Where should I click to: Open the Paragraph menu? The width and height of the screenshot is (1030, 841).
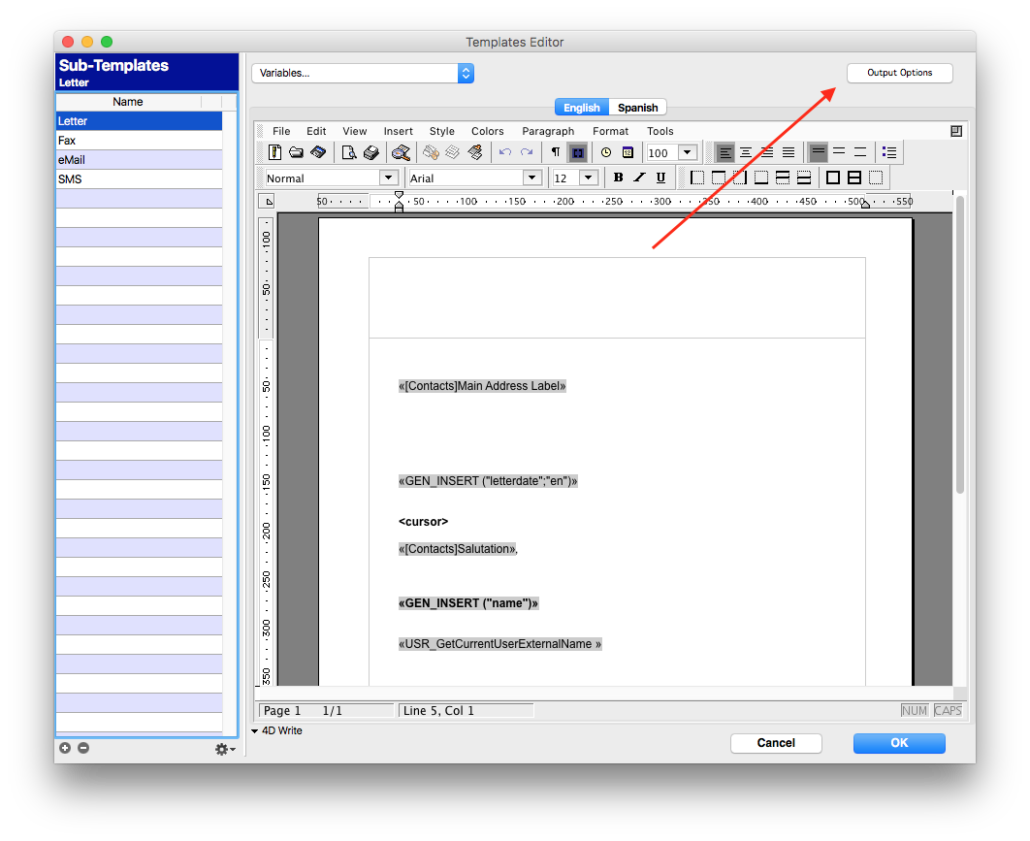pyautogui.click(x=547, y=131)
